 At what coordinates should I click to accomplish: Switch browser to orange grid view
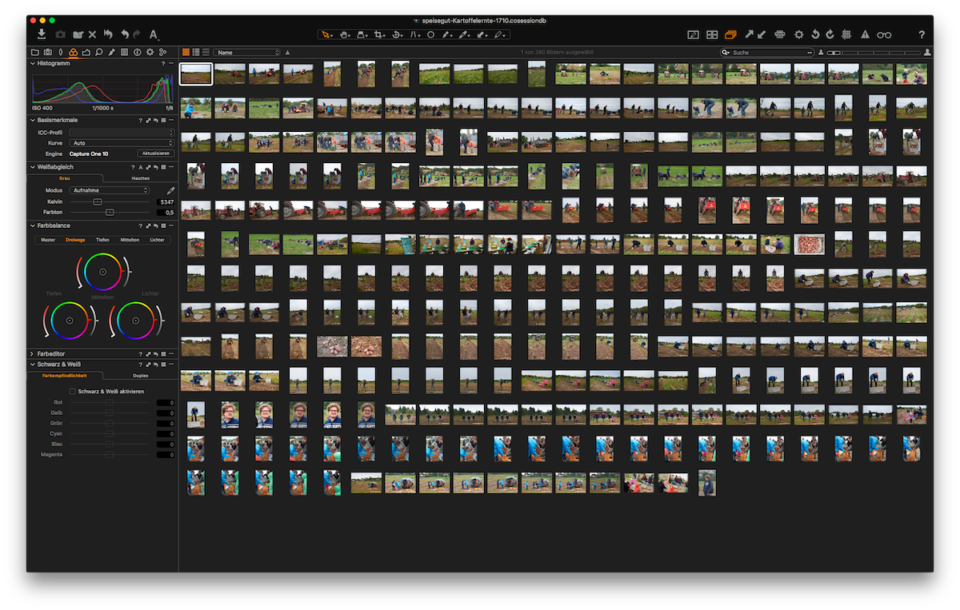(x=186, y=53)
